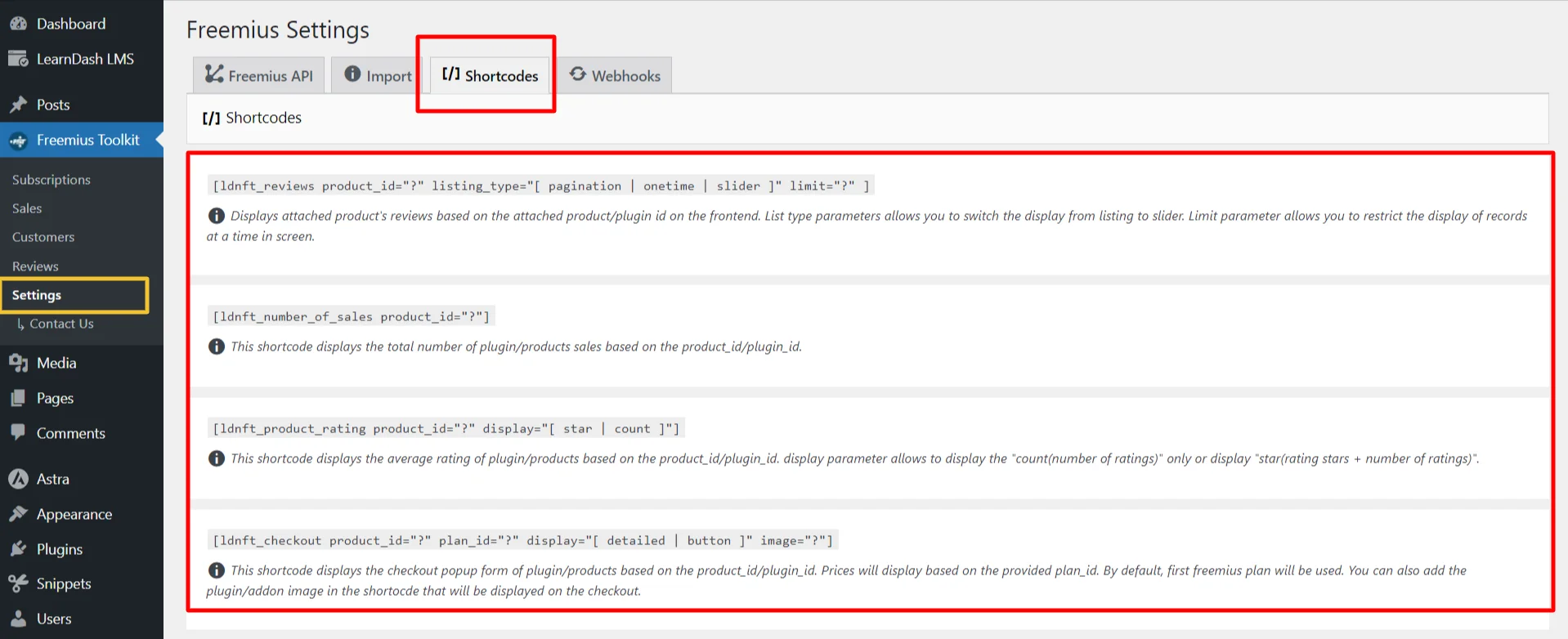Click the ldnft_number_of_sales shortcode text
Viewport: 1568px width, 639px height.
(x=352, y=316)
